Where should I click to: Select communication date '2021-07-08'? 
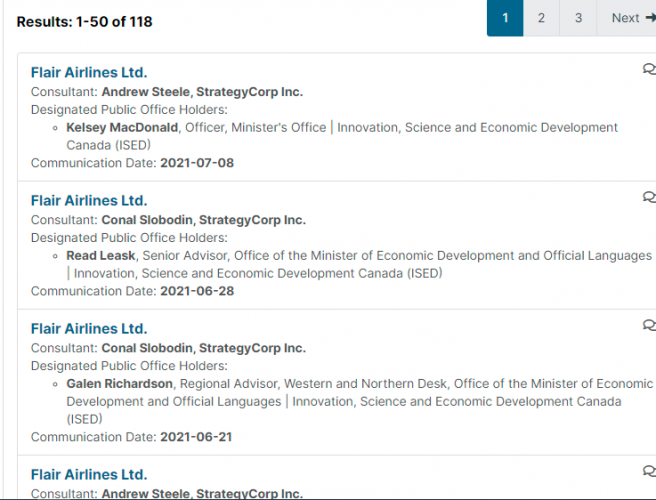click(197, 163)
